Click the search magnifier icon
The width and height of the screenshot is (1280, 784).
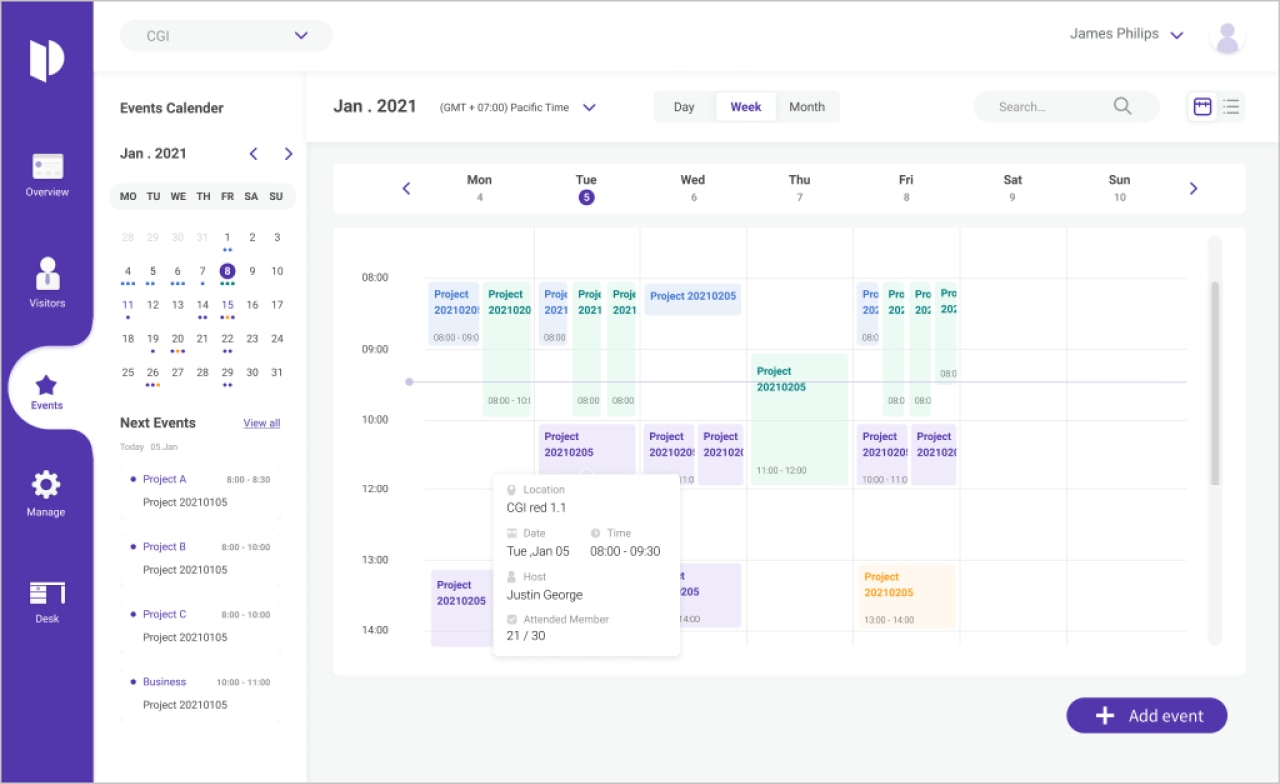coord(1122,106)
